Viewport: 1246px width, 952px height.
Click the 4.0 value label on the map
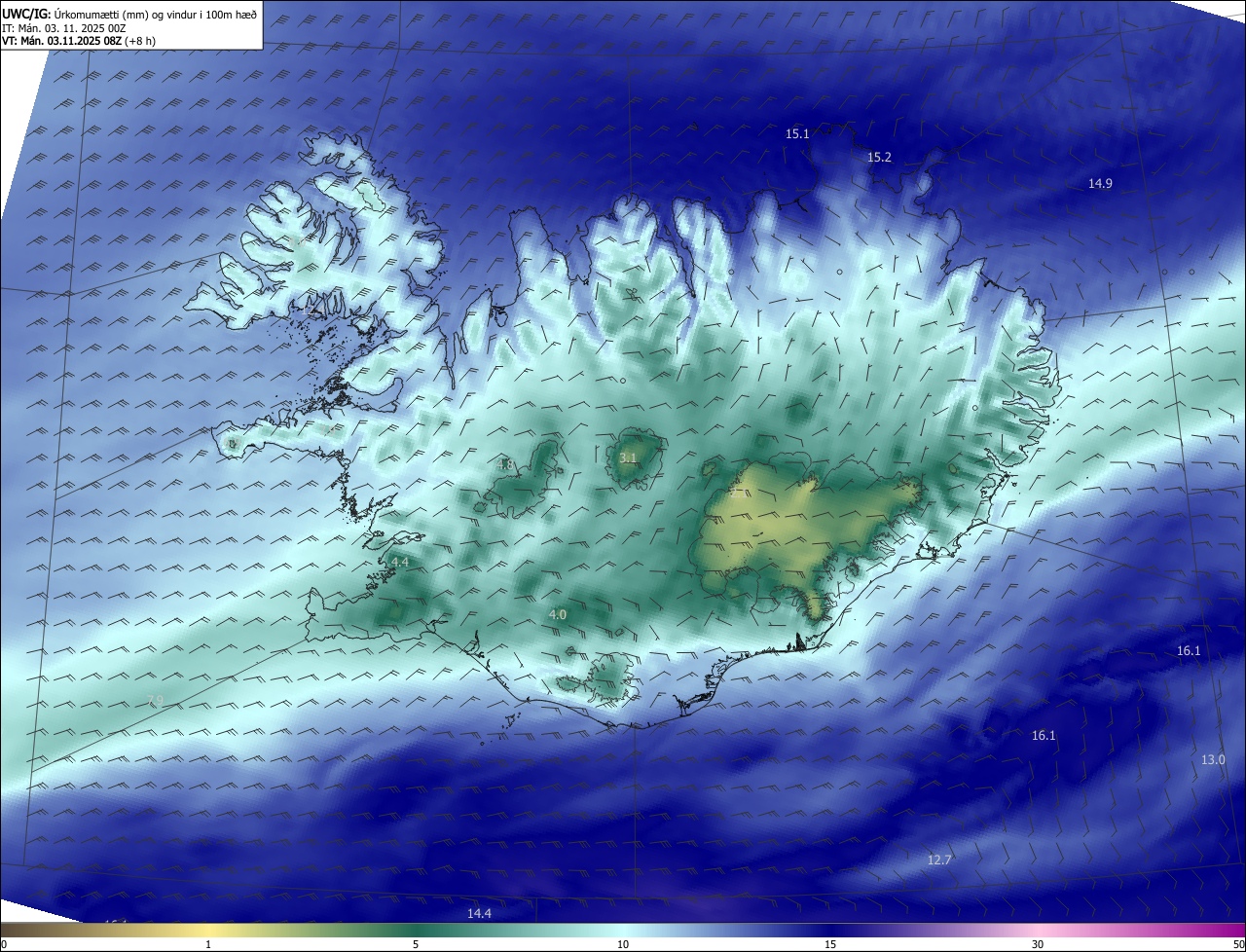point(558,614)
